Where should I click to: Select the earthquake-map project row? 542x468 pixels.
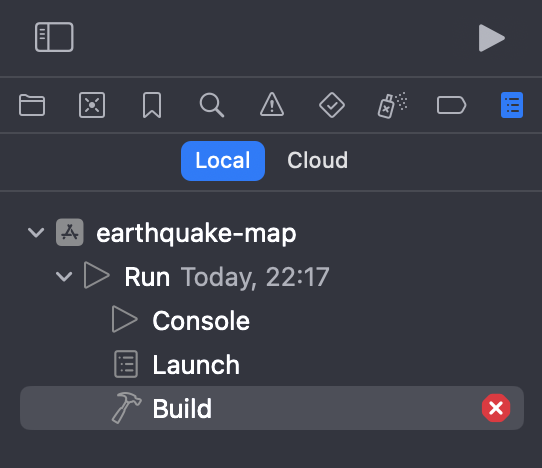(272, 233)
